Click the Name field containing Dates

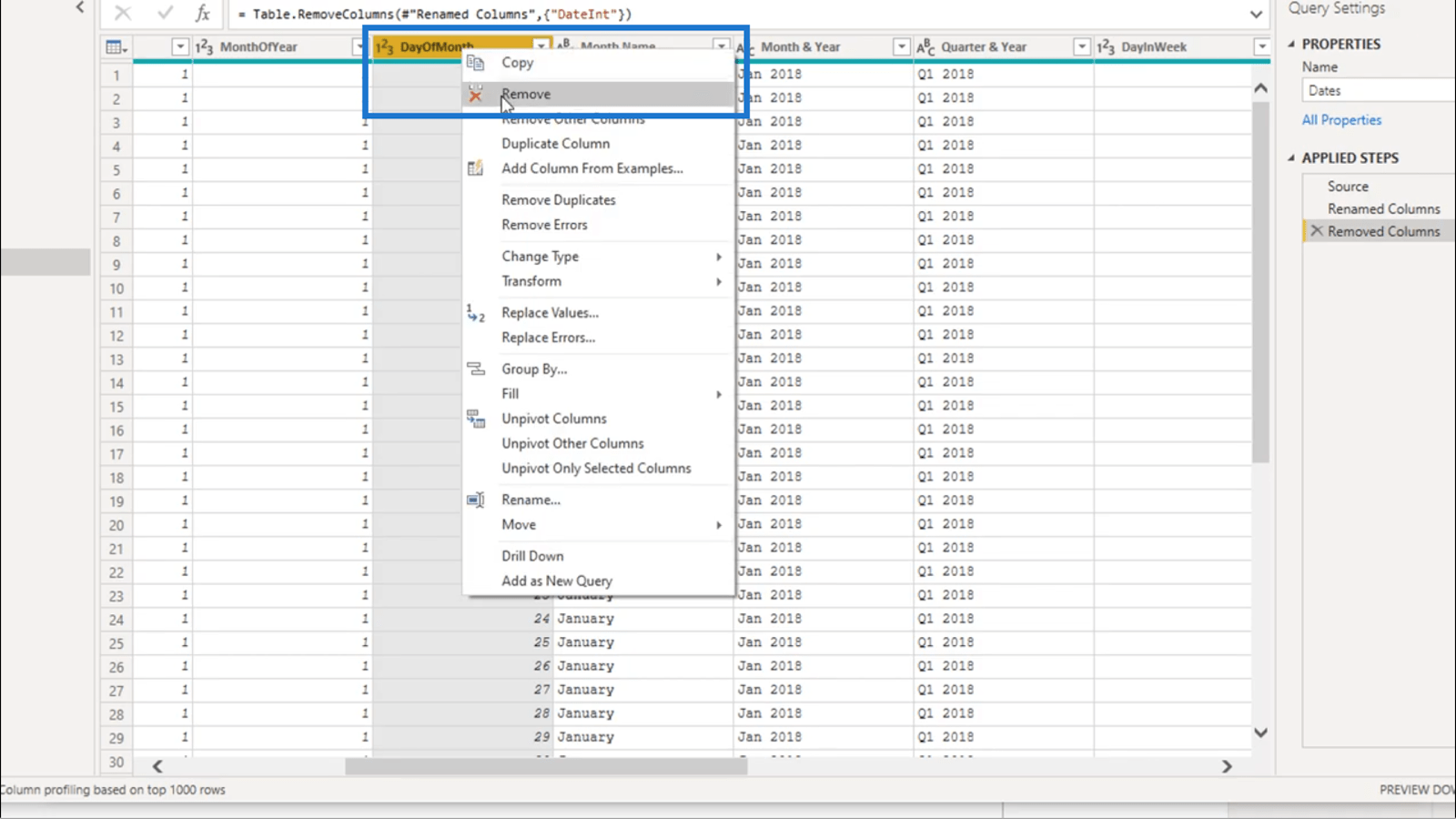(x=1379, y=90)
